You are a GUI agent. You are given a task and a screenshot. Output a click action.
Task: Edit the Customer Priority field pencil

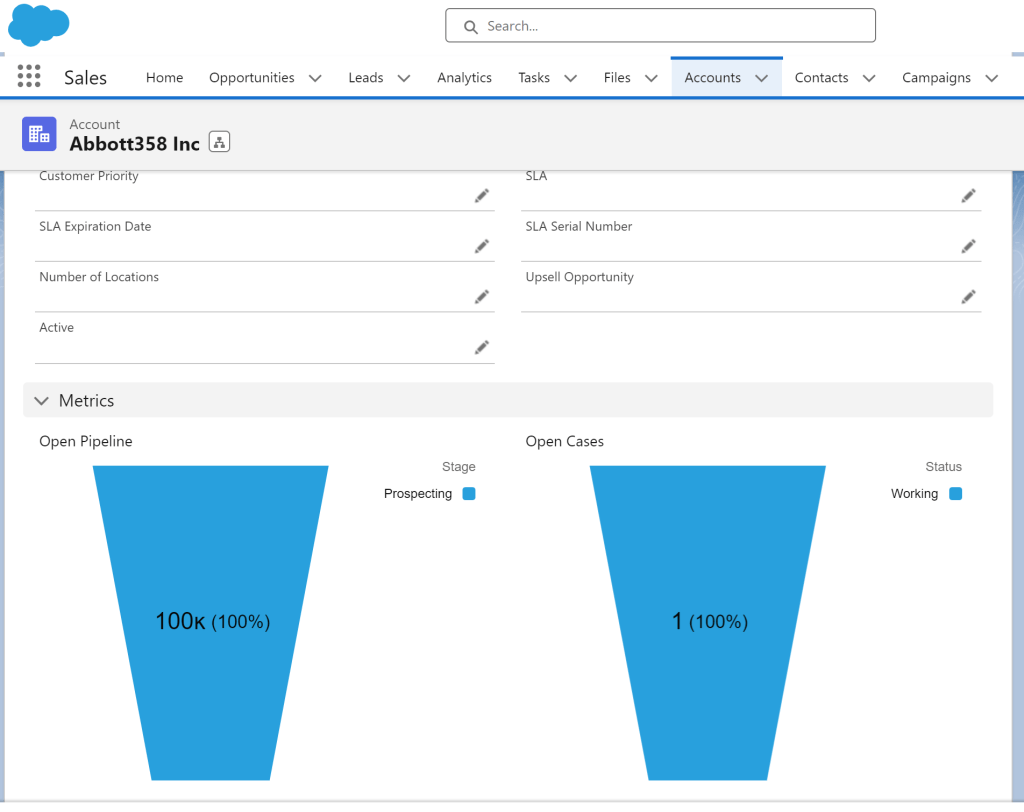482,196
